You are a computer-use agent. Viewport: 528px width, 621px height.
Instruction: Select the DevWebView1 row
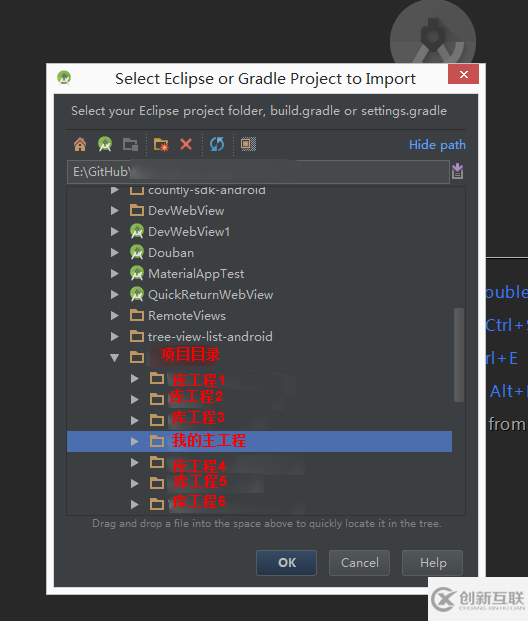click(x=259, y=231)
